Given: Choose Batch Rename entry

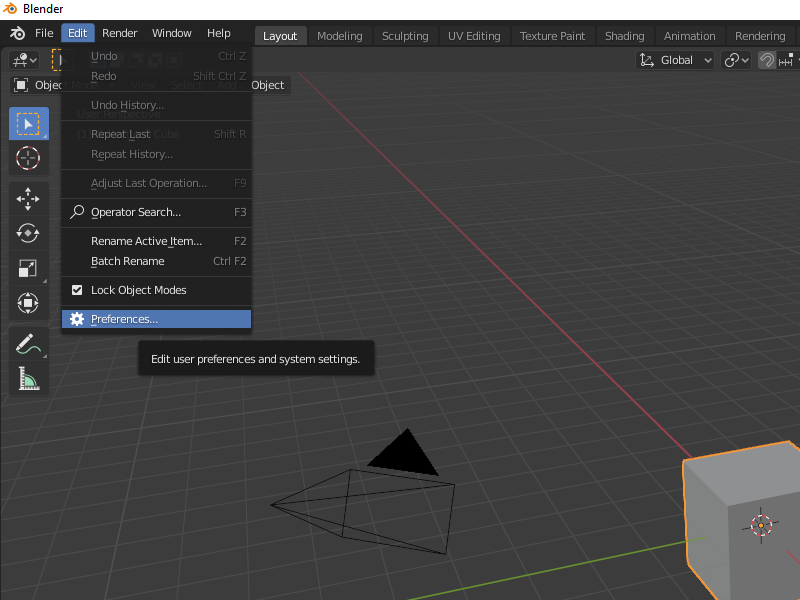Looking at the screenshot, I should [156, 261].
